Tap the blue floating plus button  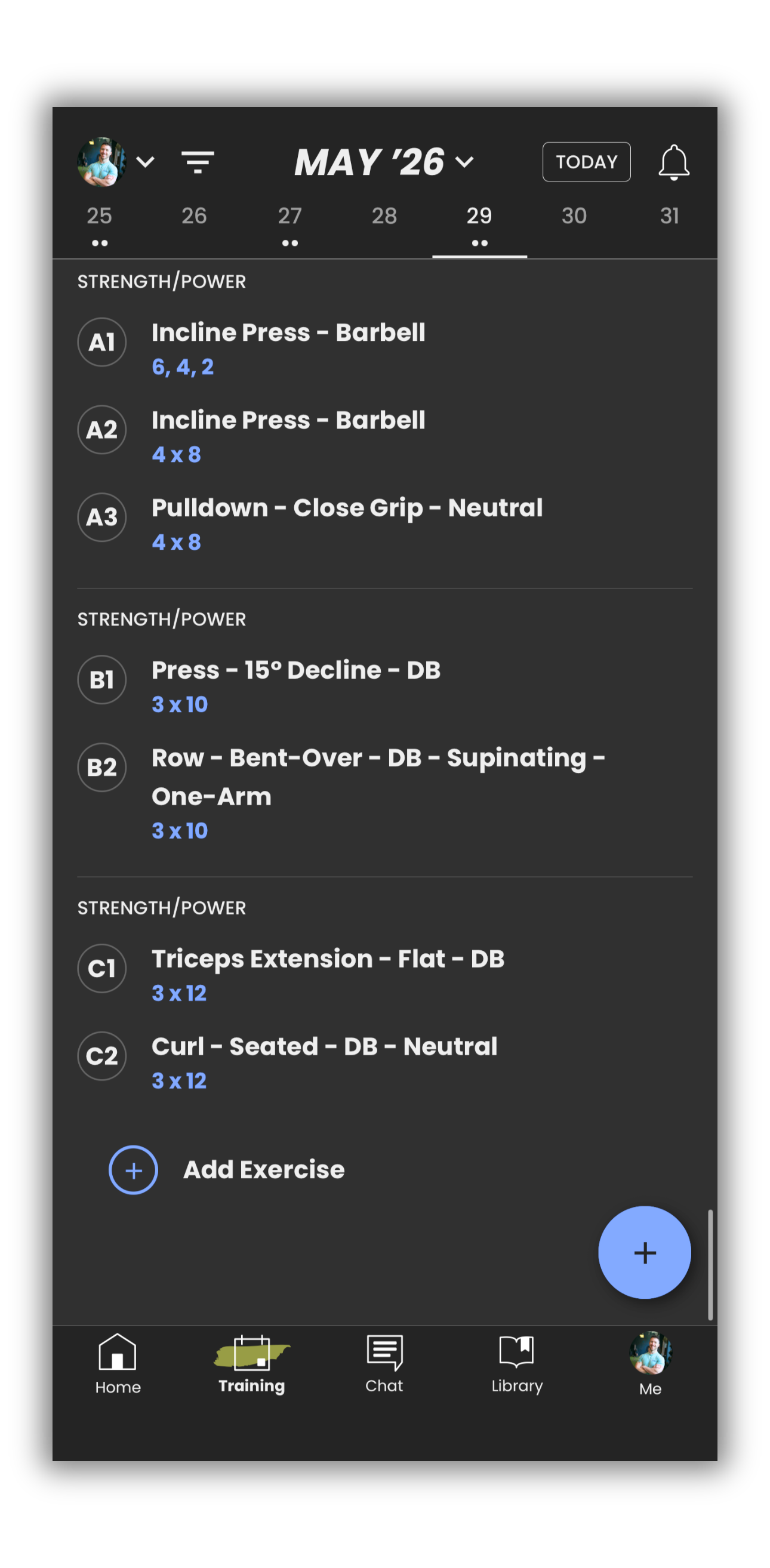(644, 1252)
